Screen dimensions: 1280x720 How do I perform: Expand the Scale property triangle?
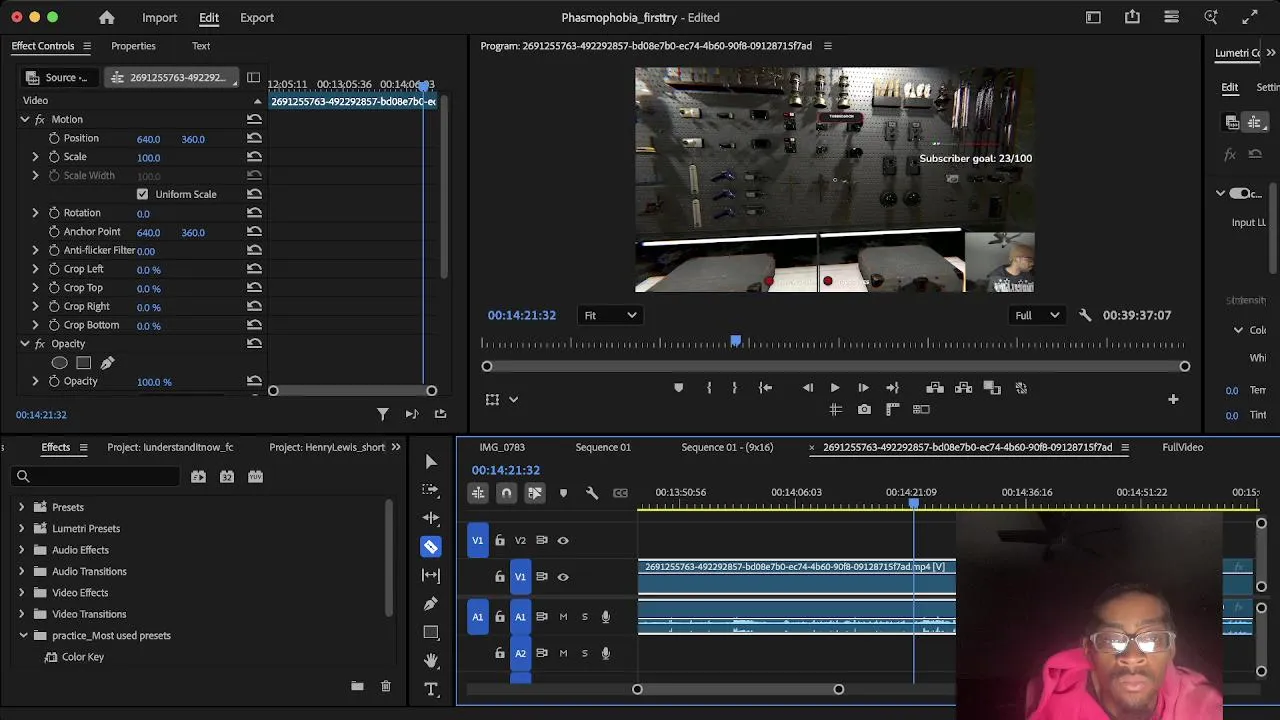click(x=35, y=157)
